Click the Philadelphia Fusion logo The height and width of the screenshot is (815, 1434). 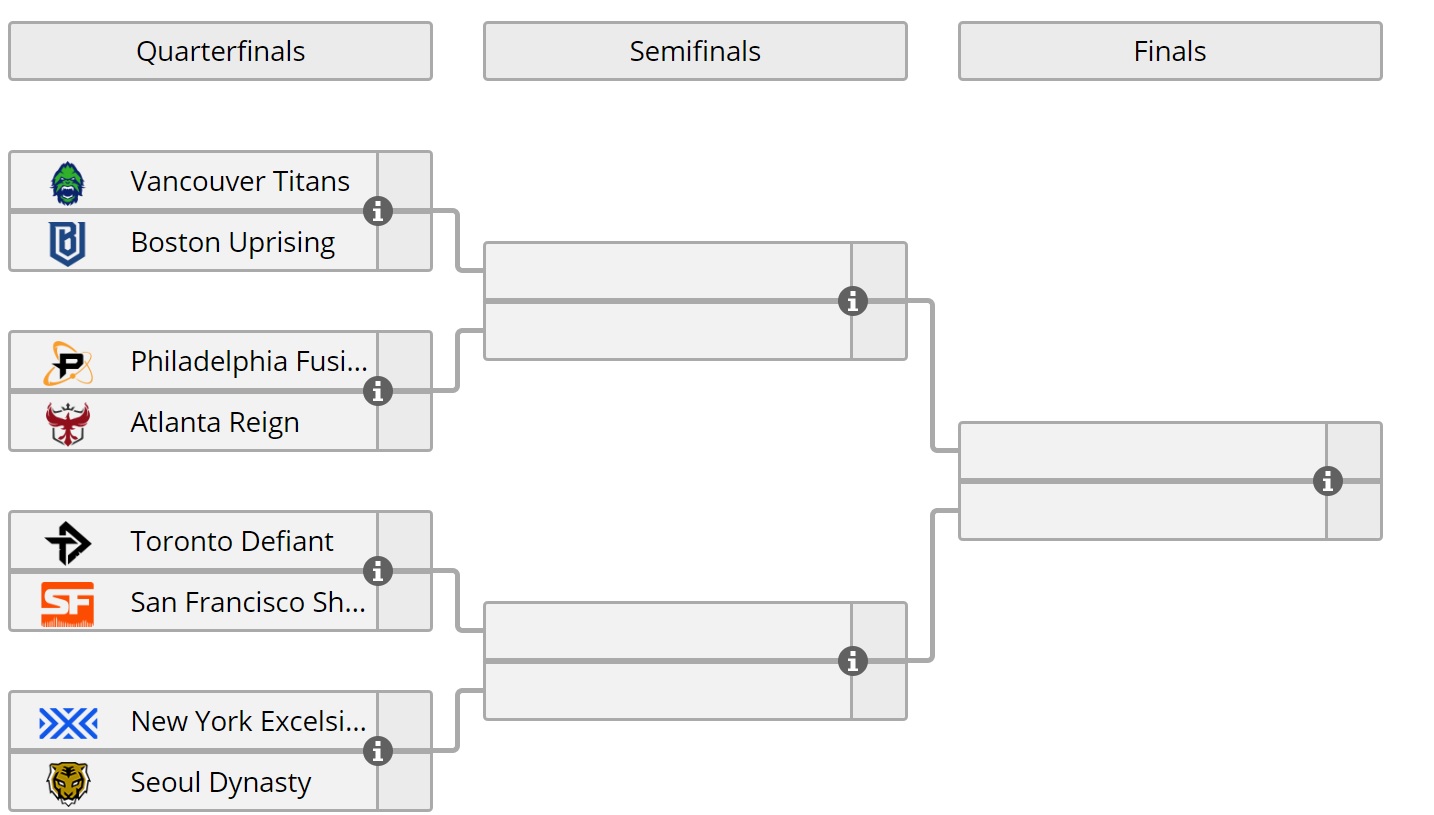(68, 362)
